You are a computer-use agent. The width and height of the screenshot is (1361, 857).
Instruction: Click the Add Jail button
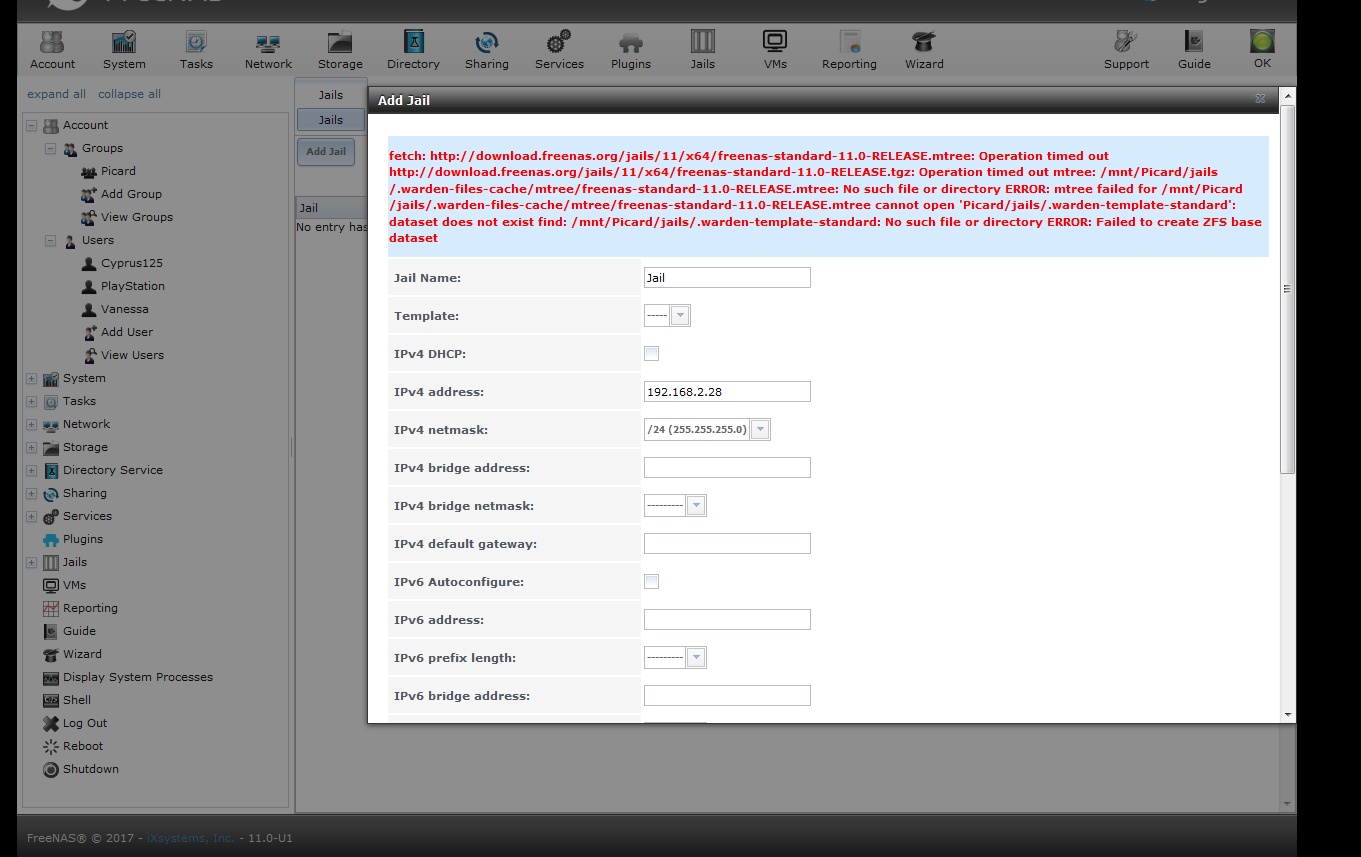click(x=326, y=152)
